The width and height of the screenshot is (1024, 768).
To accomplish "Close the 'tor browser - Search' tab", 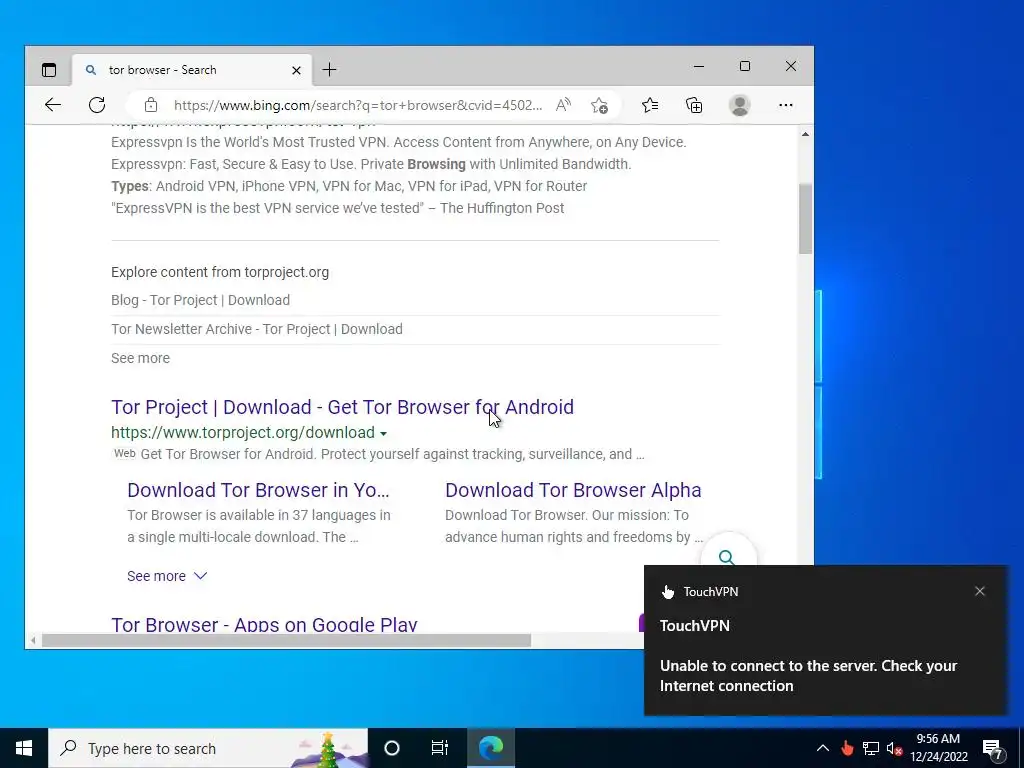I will pos(296,70).
